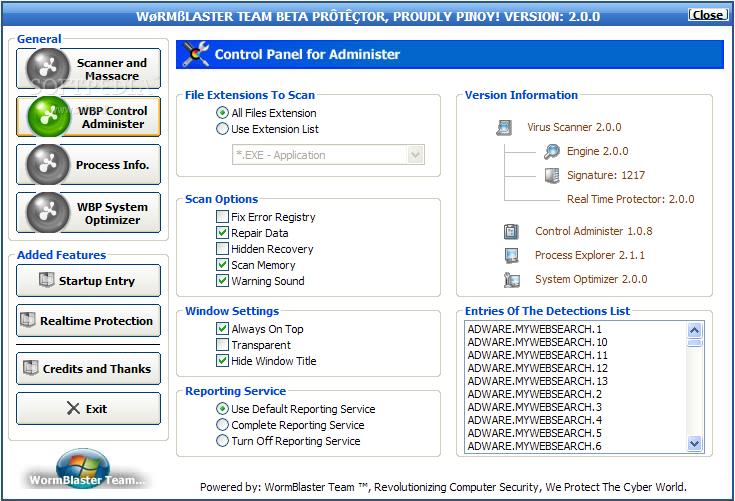Select Use Default Reporting Service

coord(222,409)
